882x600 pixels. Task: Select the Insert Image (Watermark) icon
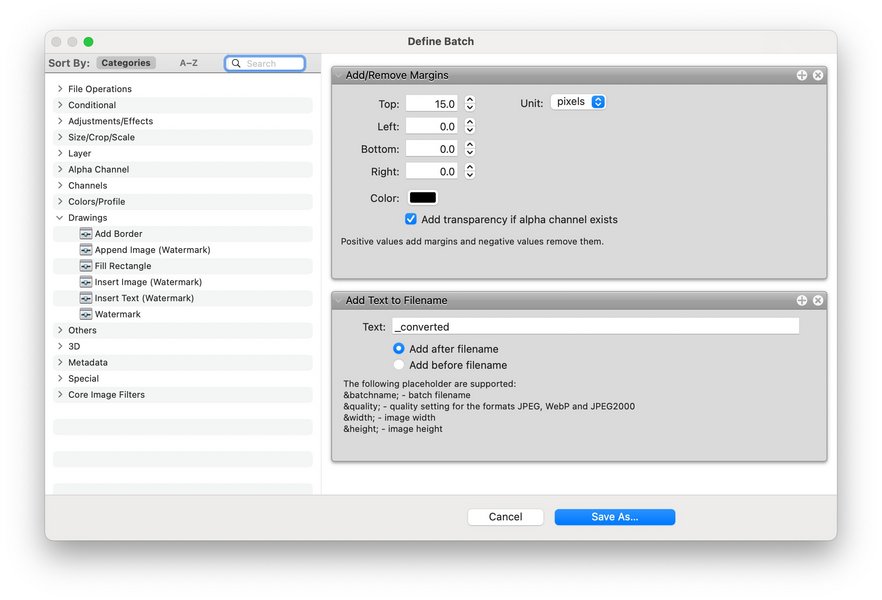pyautogui.click(x=87, y=281)
